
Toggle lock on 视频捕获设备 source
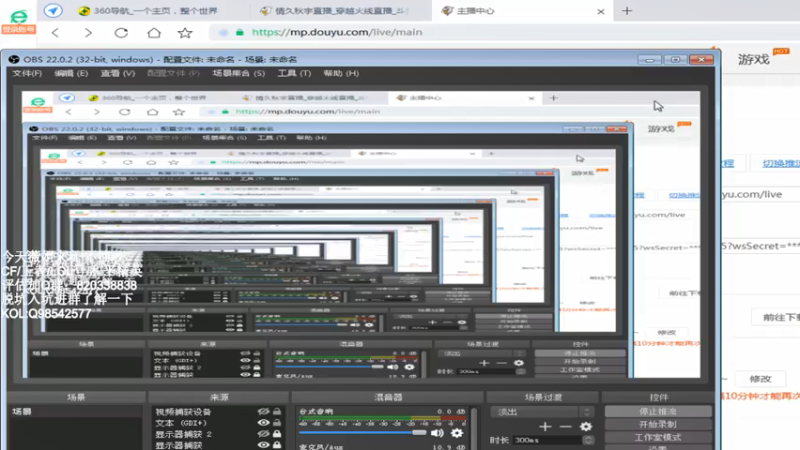coord(277,411)
